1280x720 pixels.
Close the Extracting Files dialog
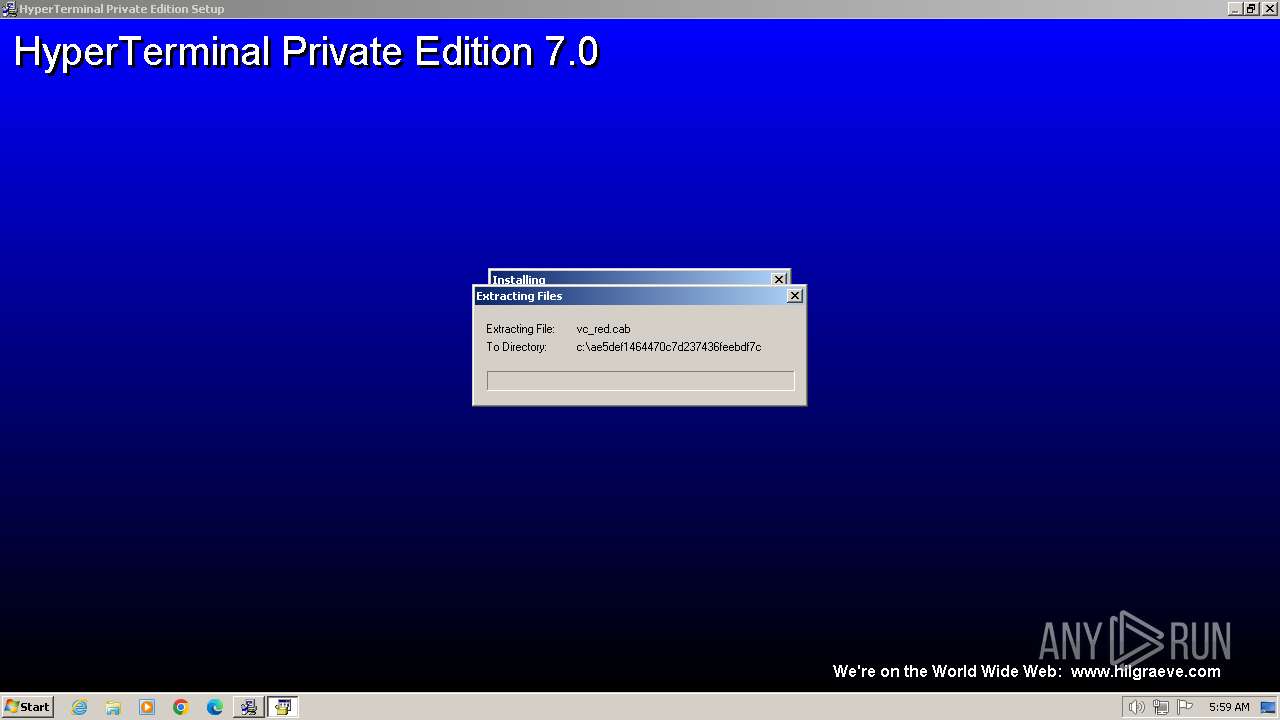click(795, 296)
